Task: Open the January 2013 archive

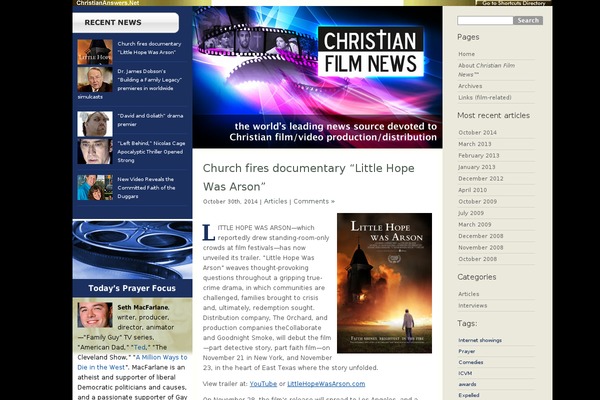Action: tap(476, 167)
